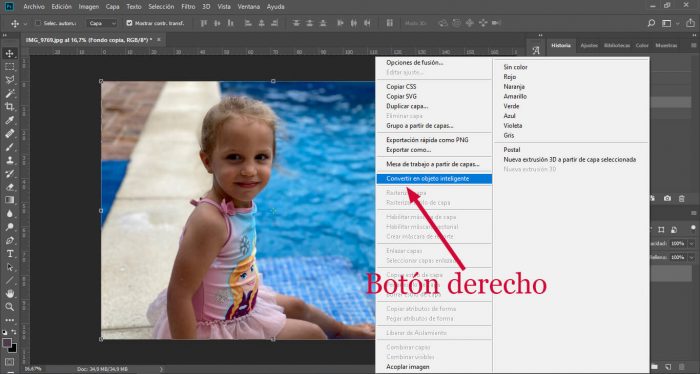Click the foreground color swatch
Viewport: 700px width, 374px height.
pyautogui.click(x=7, y=343)
